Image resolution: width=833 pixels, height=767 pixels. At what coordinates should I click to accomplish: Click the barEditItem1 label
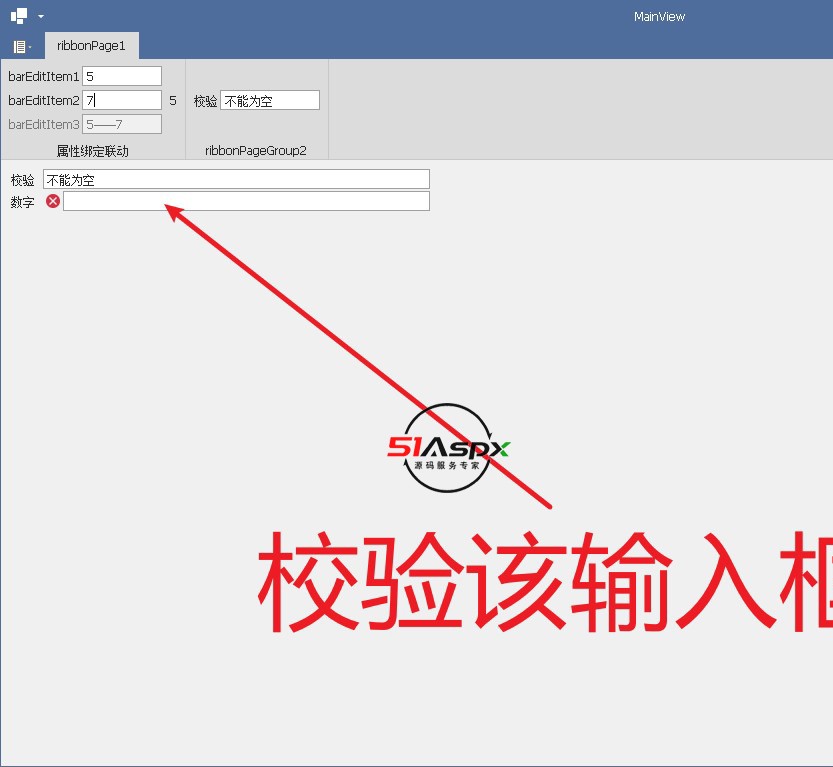tap(44, 76)
